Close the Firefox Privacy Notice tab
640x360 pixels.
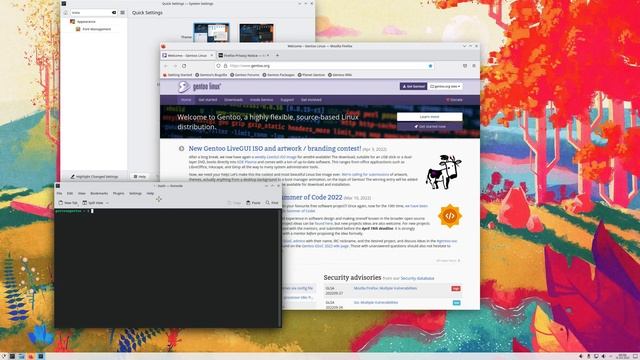click(x=268, y=55)
